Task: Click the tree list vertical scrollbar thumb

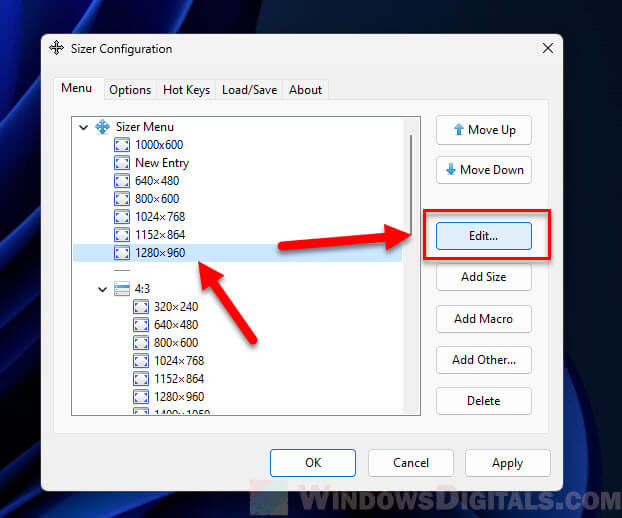Action: point(411,184)
